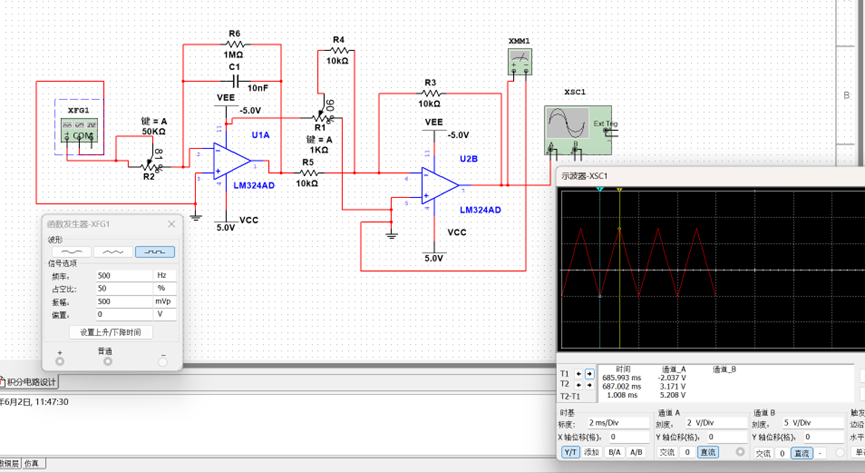Select resistor R6 1MΩ
The width and height of the screenshot is (865, 473).
click(x=235, y=44)
